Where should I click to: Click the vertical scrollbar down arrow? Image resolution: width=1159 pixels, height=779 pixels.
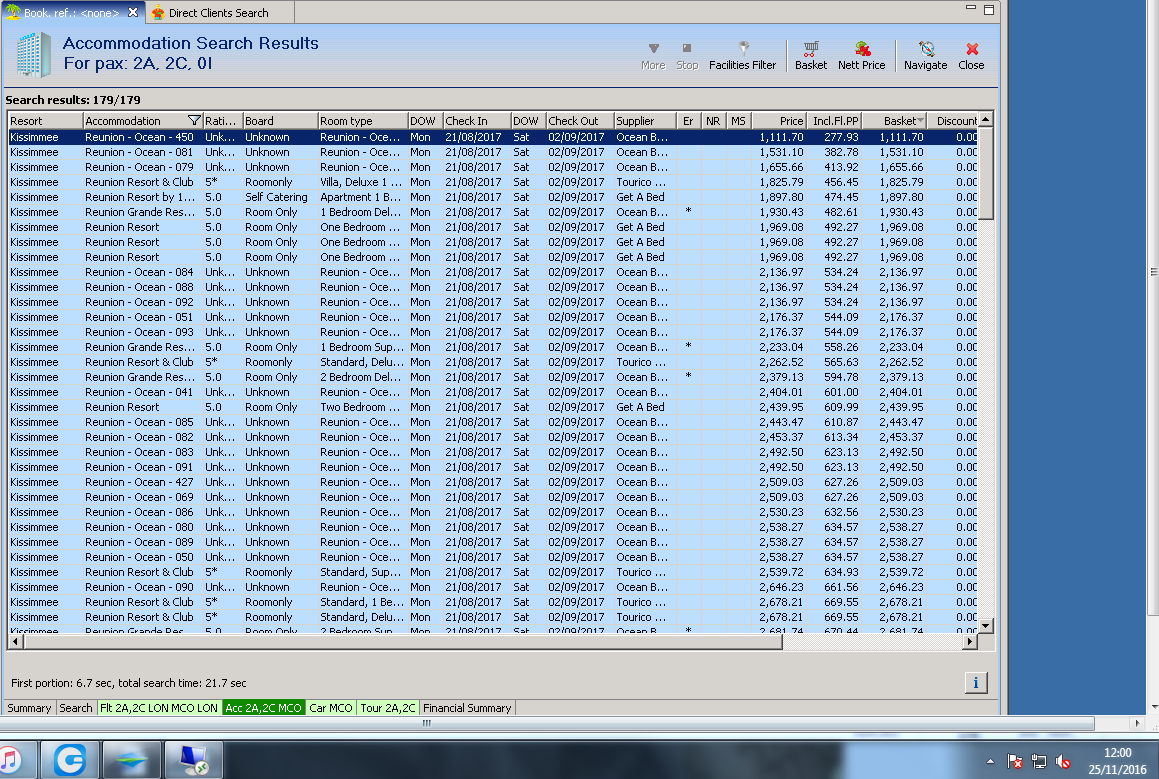tap(985, 625)
